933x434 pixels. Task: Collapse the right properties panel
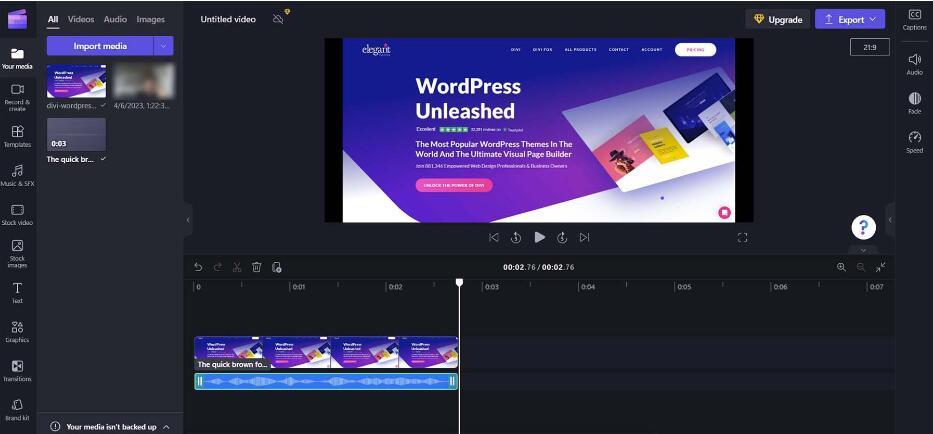tap(890, 220)
